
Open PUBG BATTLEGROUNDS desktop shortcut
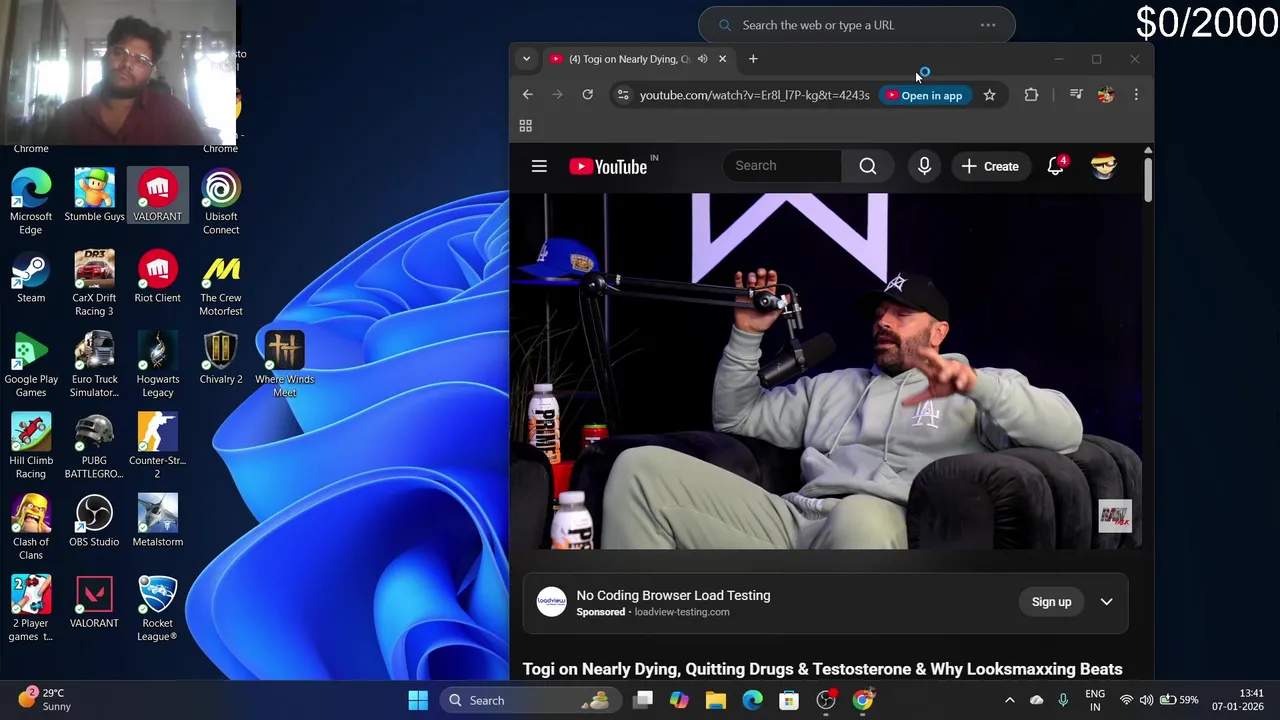pyautogui.click(x=94, y=447)
